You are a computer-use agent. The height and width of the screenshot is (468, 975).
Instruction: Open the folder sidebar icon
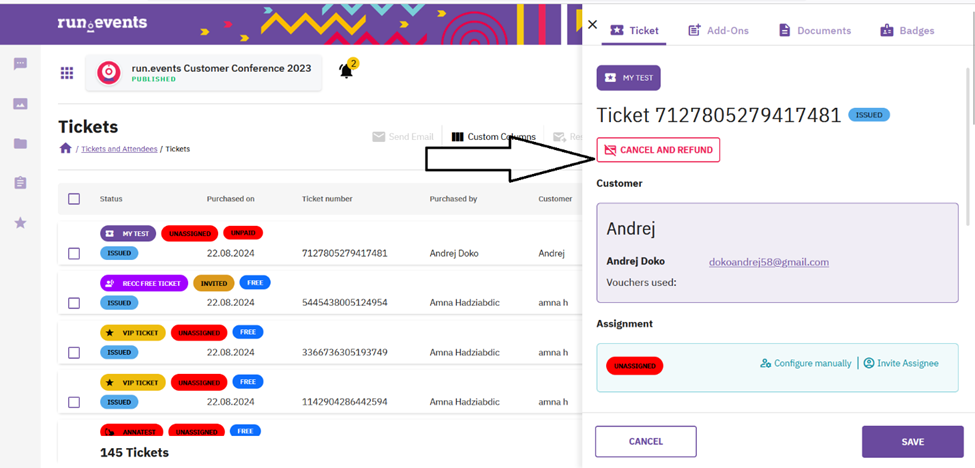21,144
